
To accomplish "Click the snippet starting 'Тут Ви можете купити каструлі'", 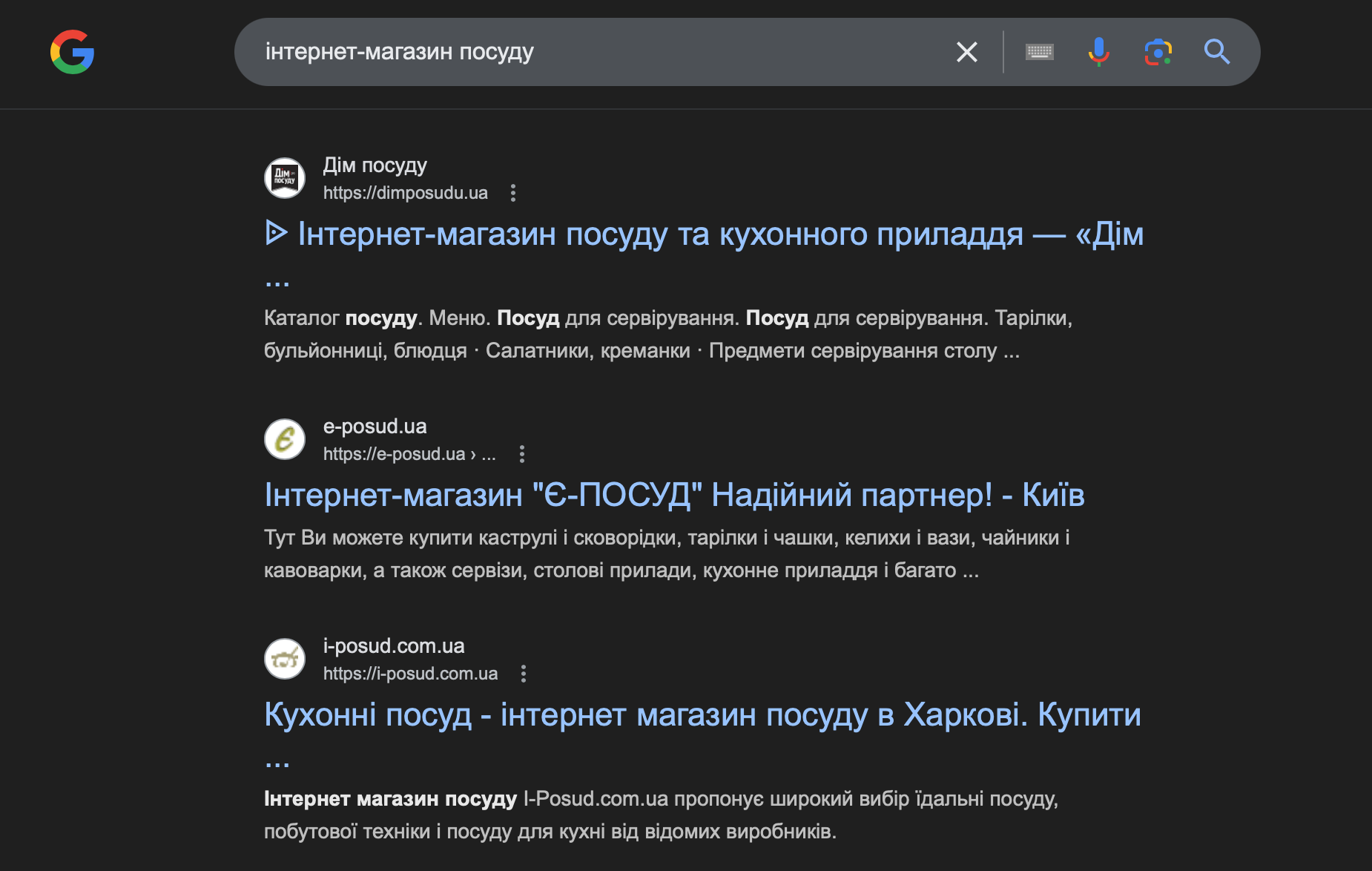I will pos(667,553).
